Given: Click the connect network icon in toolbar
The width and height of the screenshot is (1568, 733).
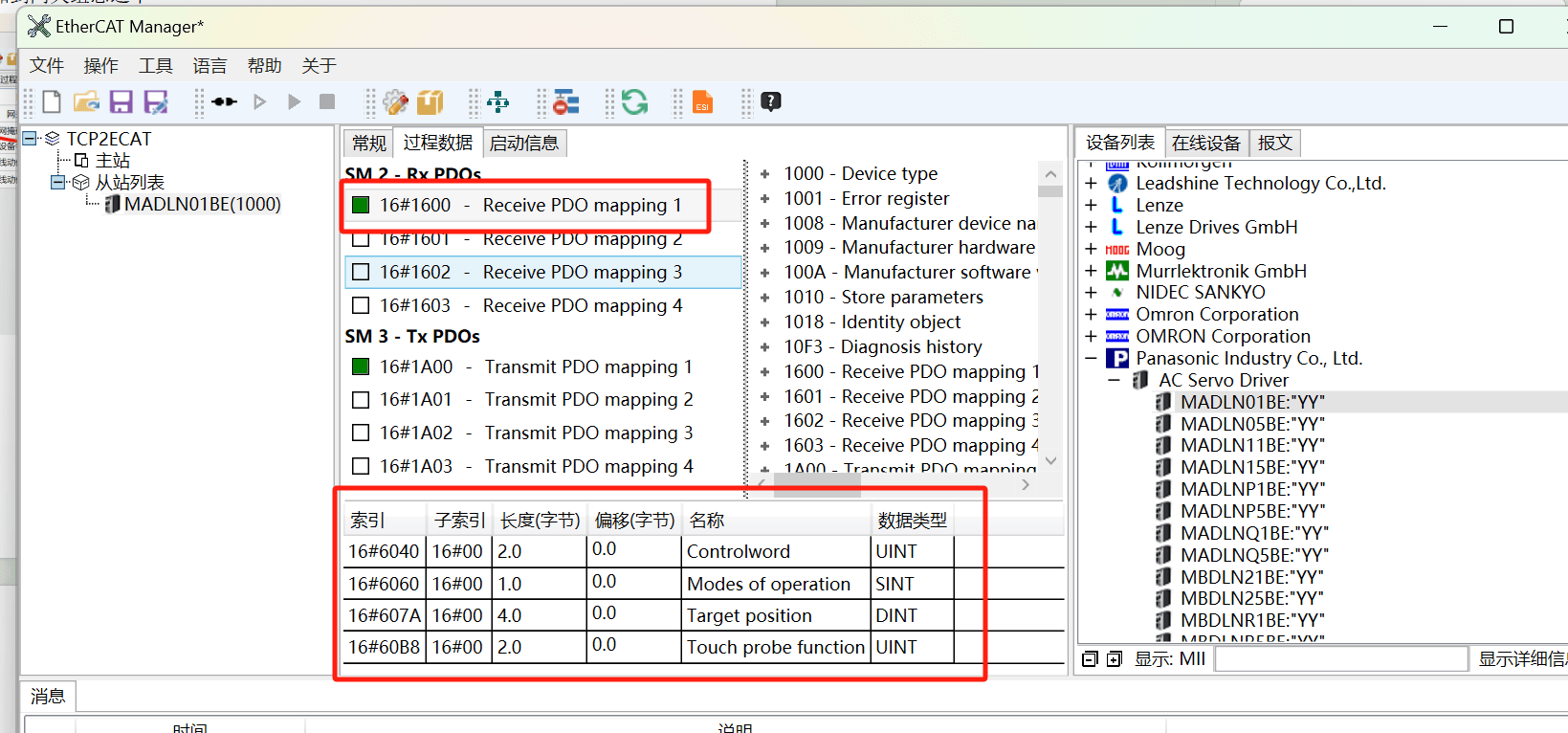Looking at the screenshot, I should pos(225,101).
